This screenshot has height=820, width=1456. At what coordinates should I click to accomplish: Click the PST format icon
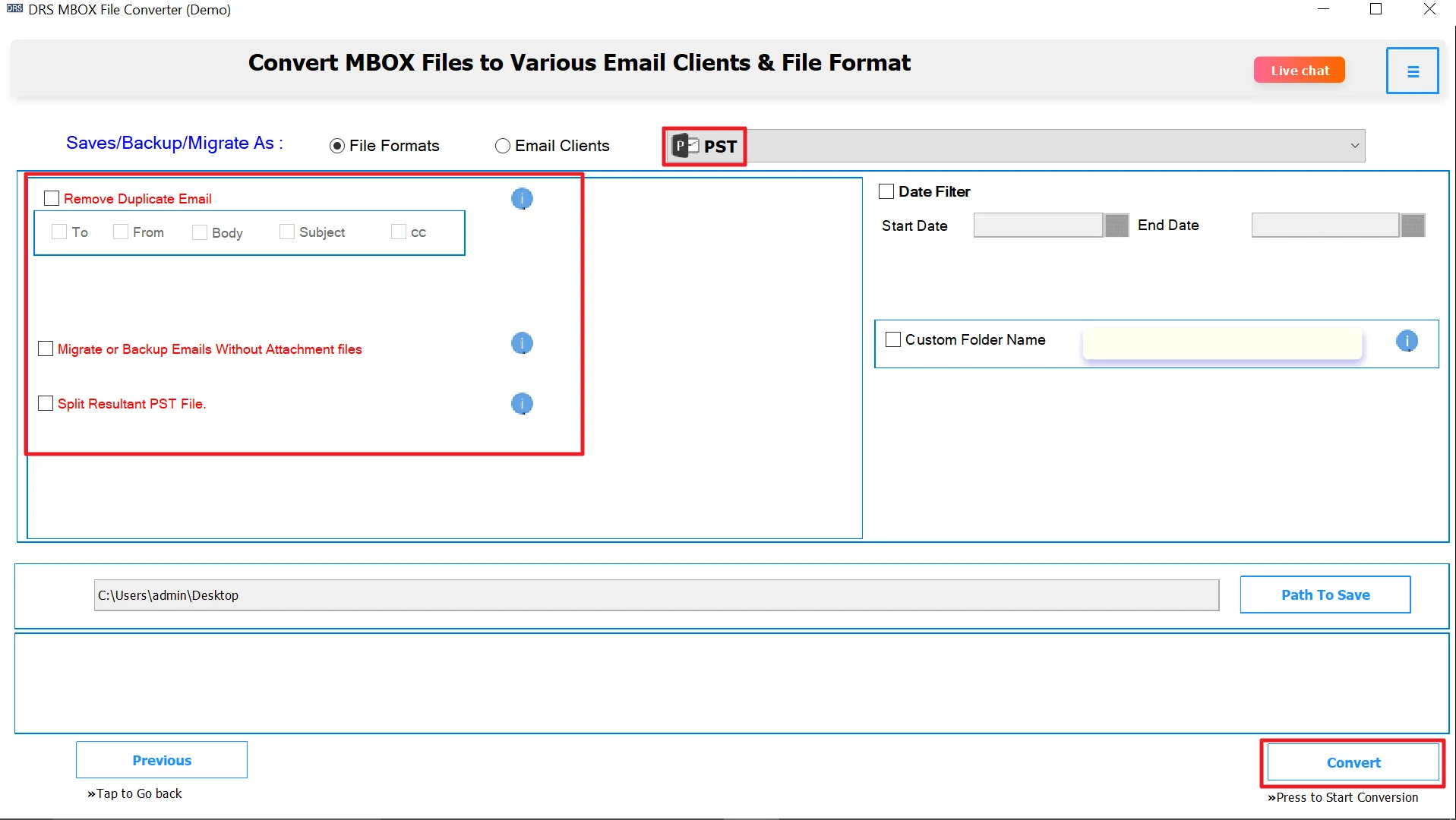(x=685, y=146)
